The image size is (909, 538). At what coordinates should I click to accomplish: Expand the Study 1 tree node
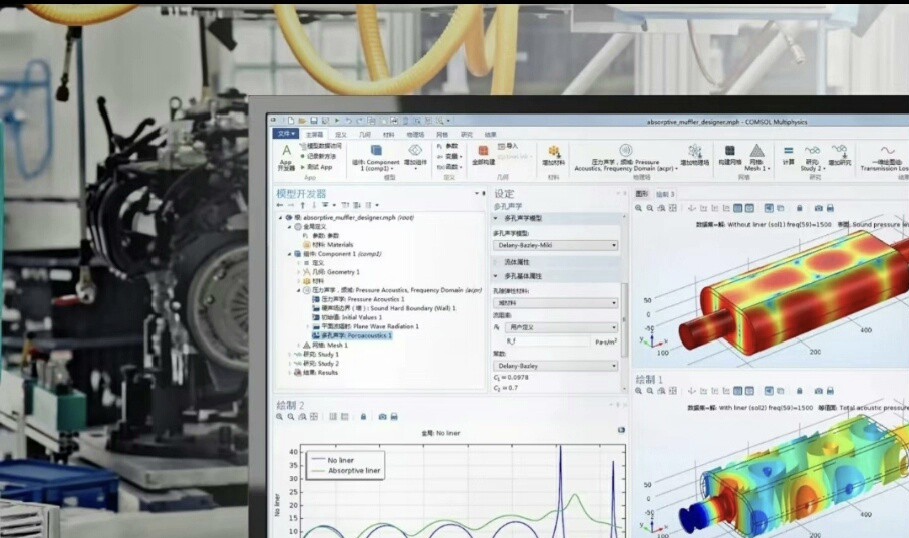pos(290,354)
